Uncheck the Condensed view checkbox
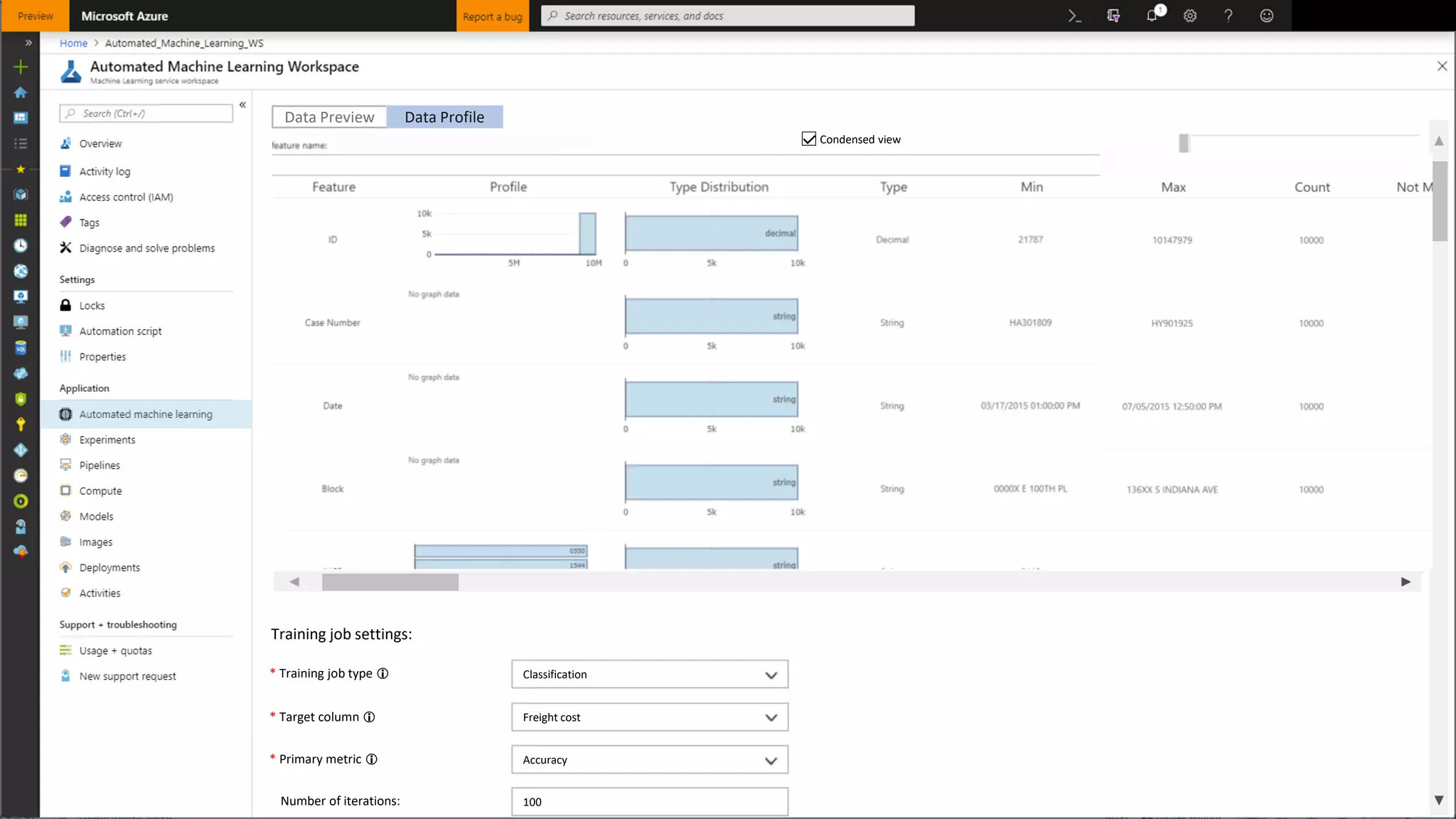 809,139
